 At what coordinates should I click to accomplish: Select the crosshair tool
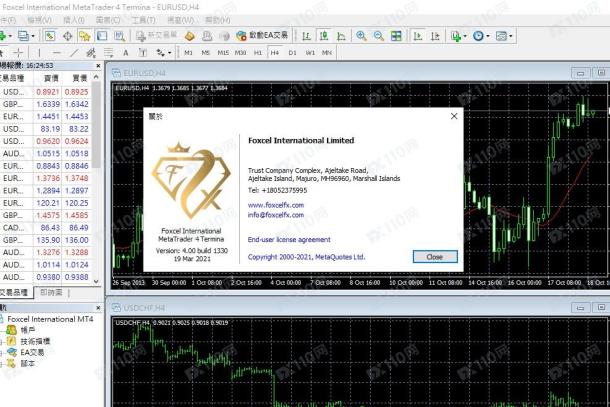[x=18, y=53]
